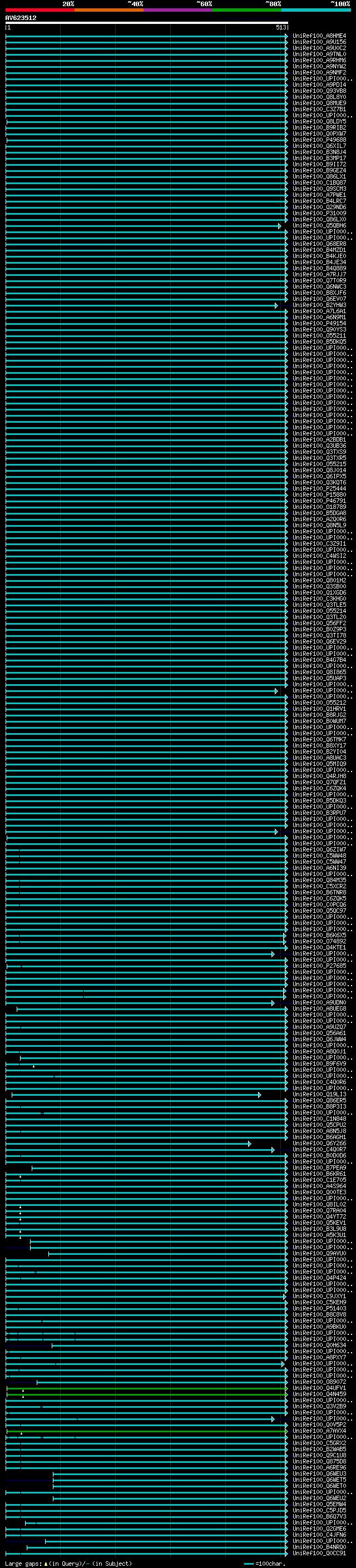Open hit UniRef100_A8UEG8
Image resolution: width=356 pixels, height=1568 pixels.
pos(319,1008)
